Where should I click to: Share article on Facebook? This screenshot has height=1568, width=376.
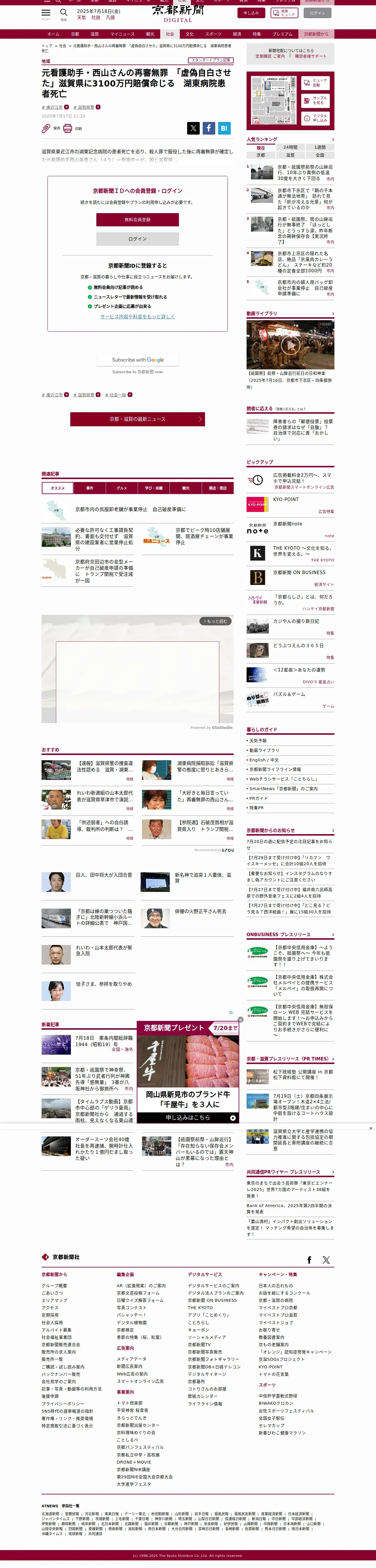209,128
